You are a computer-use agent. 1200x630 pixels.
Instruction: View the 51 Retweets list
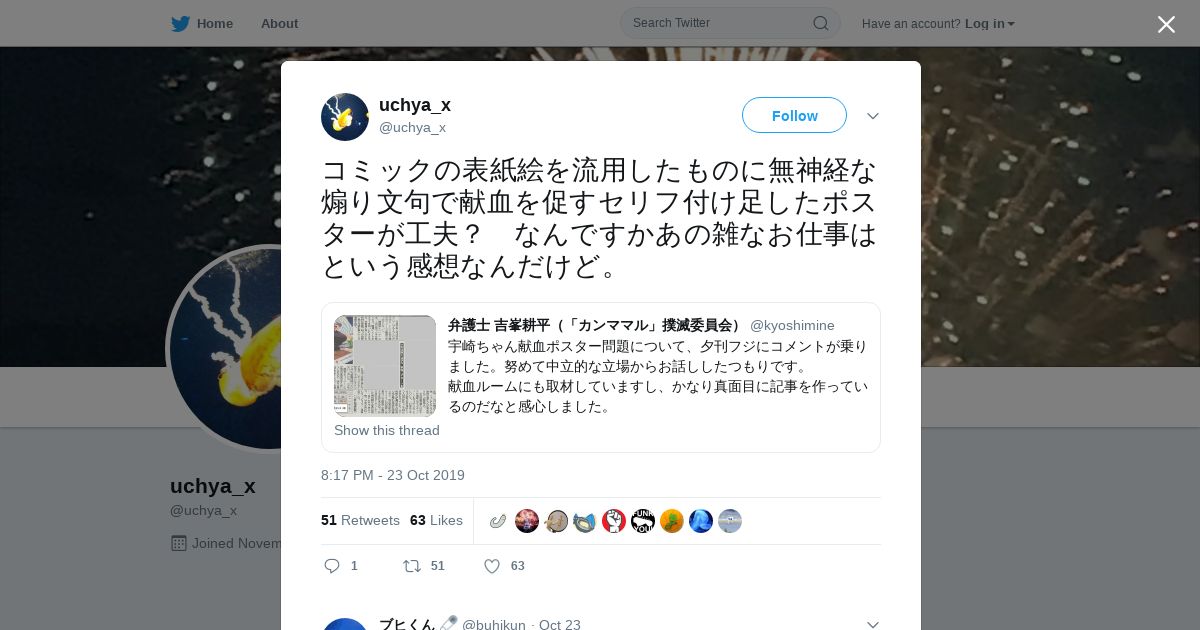click(360, 520)
